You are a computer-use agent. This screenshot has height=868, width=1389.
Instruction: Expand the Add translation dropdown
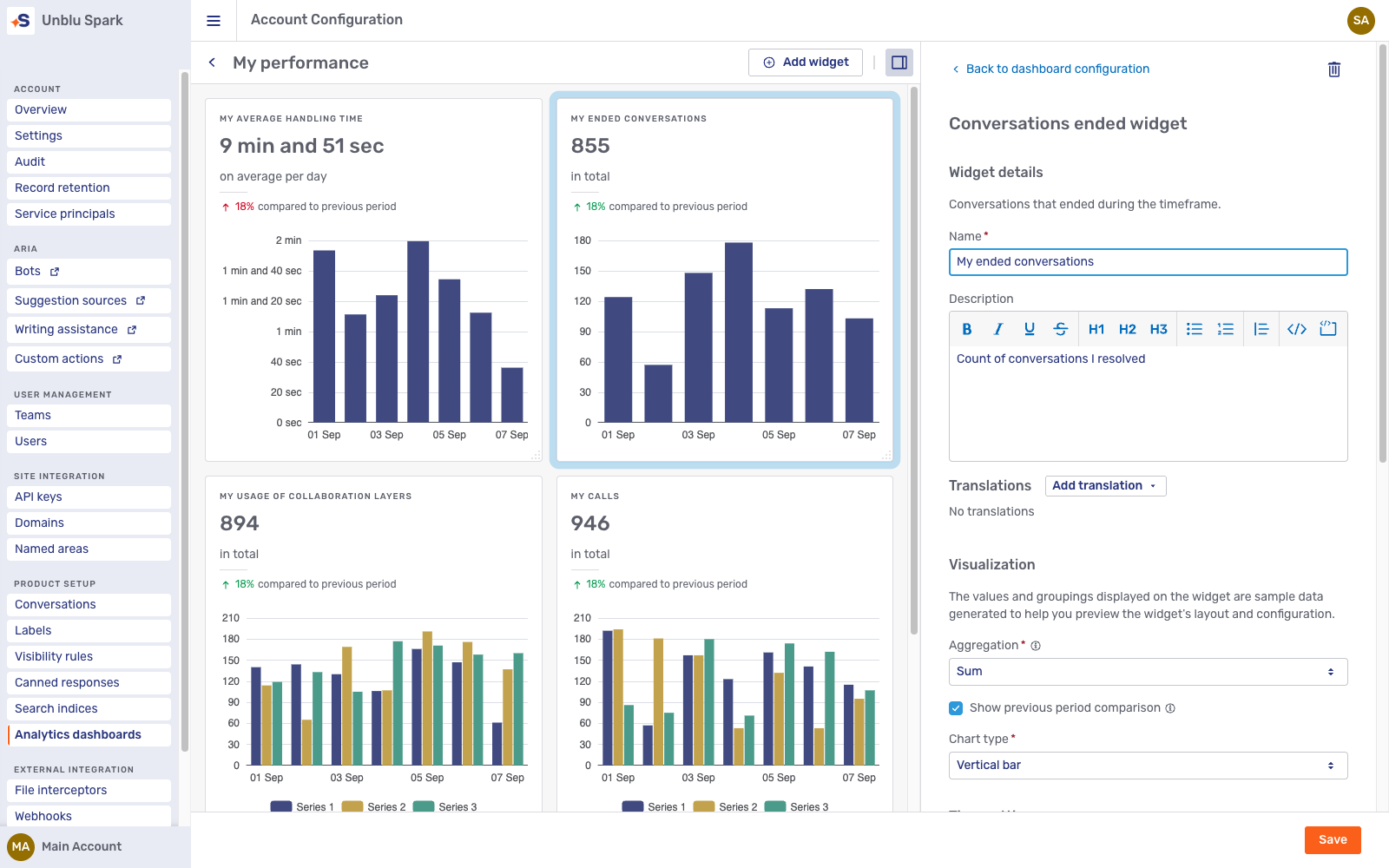(1105, 486)
